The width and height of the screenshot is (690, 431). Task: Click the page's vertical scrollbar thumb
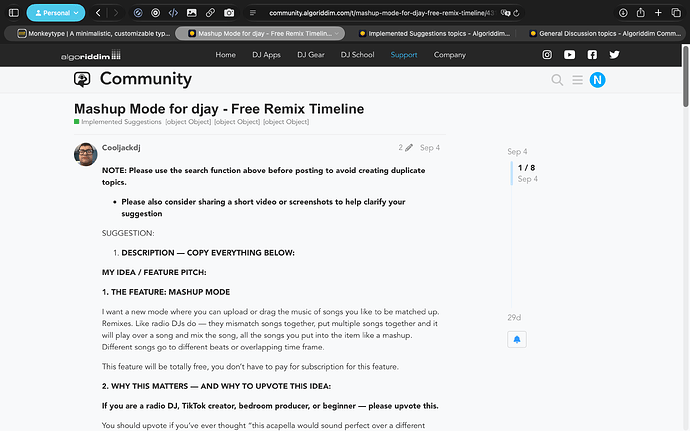click(x=685, y=76)
